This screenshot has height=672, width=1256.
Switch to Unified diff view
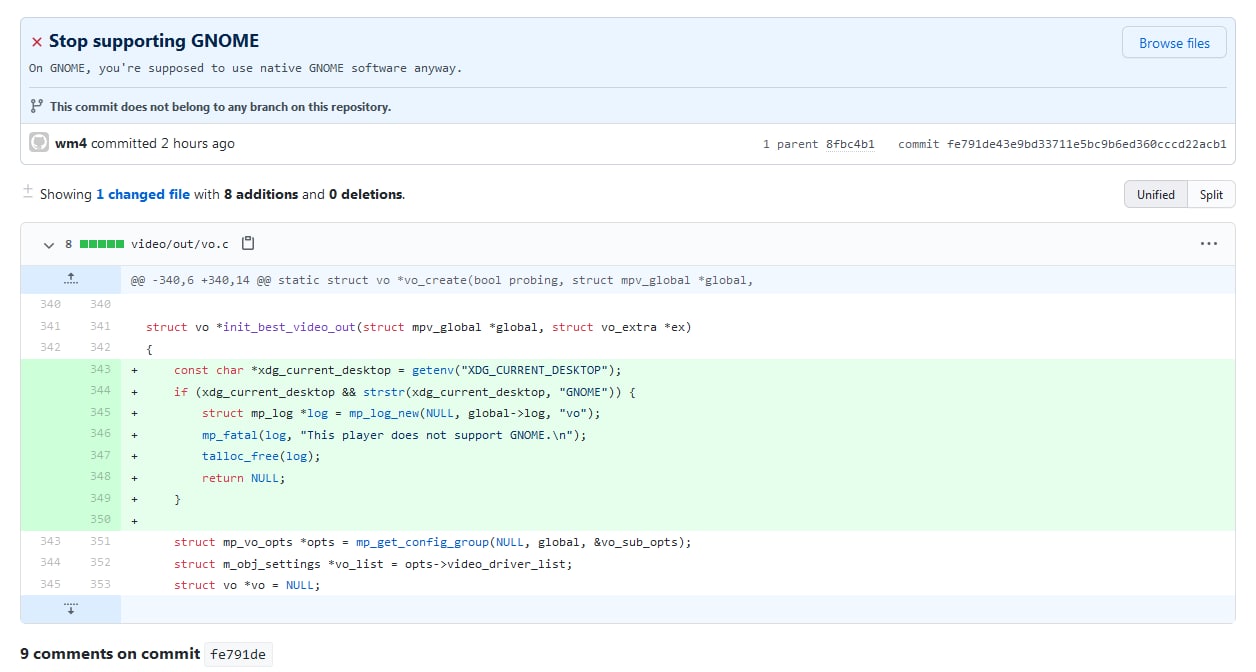coord(1156,194)
